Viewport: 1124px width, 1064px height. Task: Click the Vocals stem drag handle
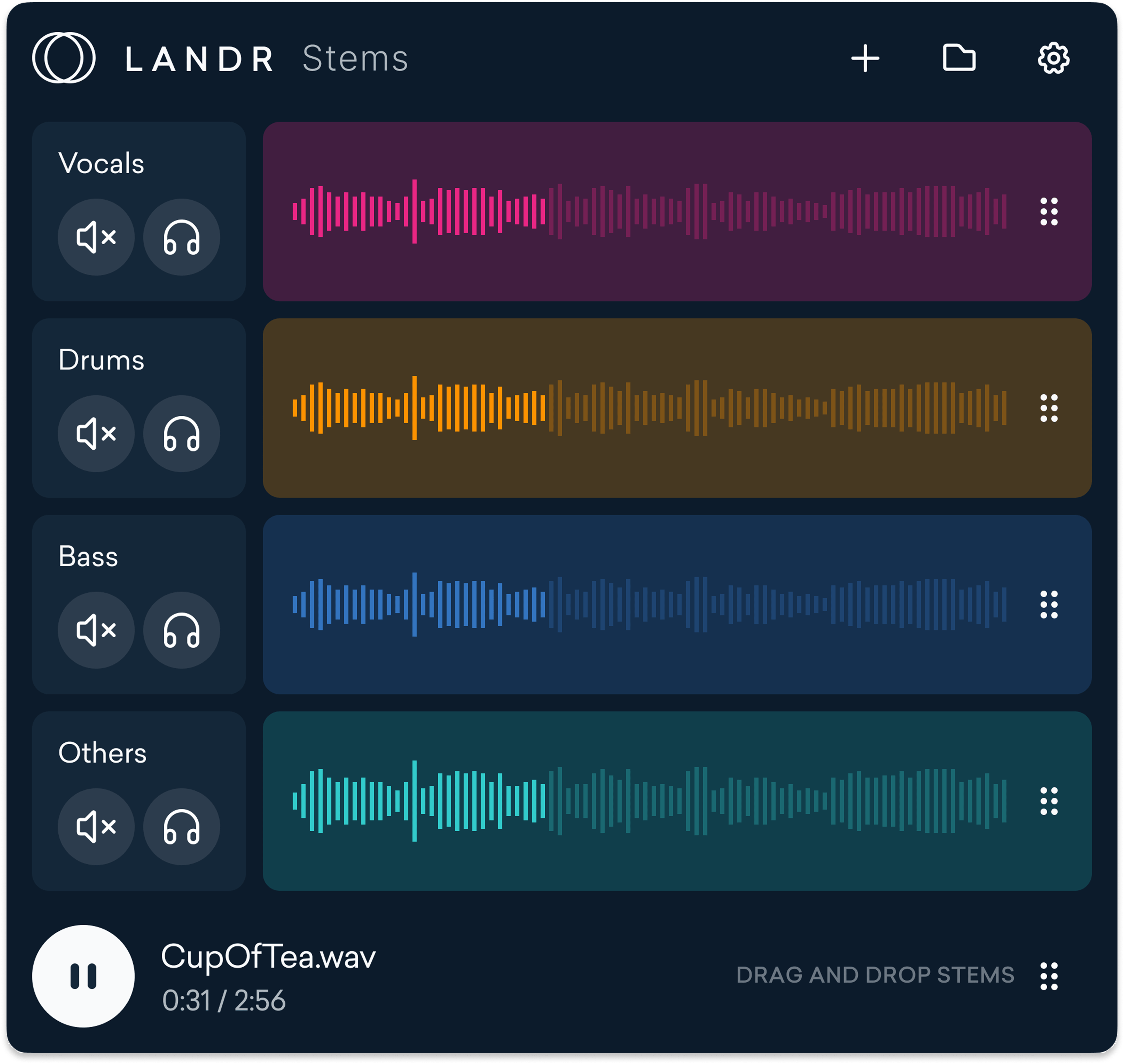click(x=1049, y=212)
